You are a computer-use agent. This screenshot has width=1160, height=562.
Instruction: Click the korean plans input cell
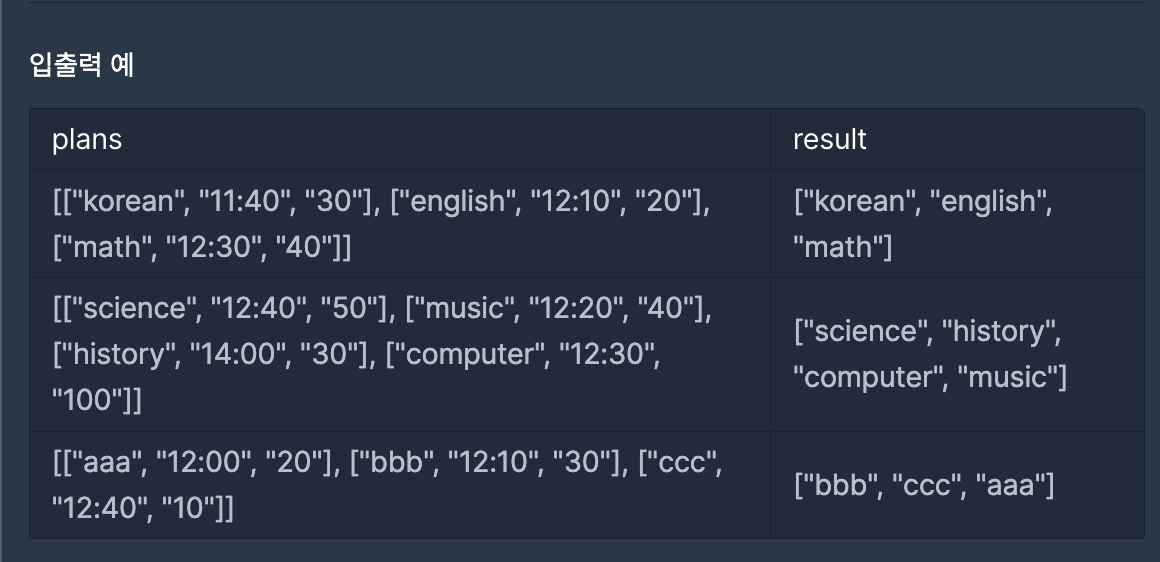pyautogui.click(x=400, y=224)
